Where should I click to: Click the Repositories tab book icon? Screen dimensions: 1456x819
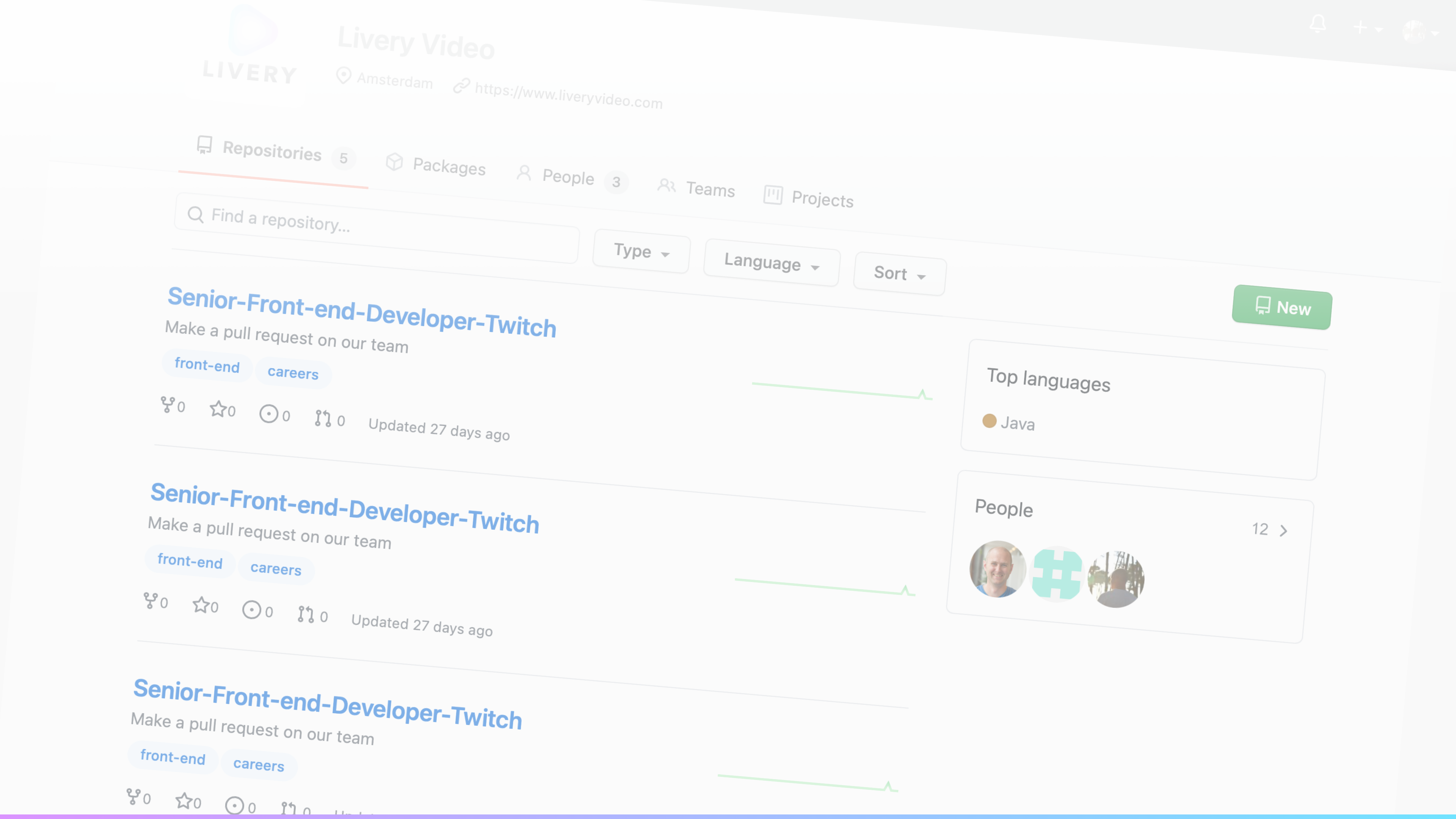coord(205,145)
